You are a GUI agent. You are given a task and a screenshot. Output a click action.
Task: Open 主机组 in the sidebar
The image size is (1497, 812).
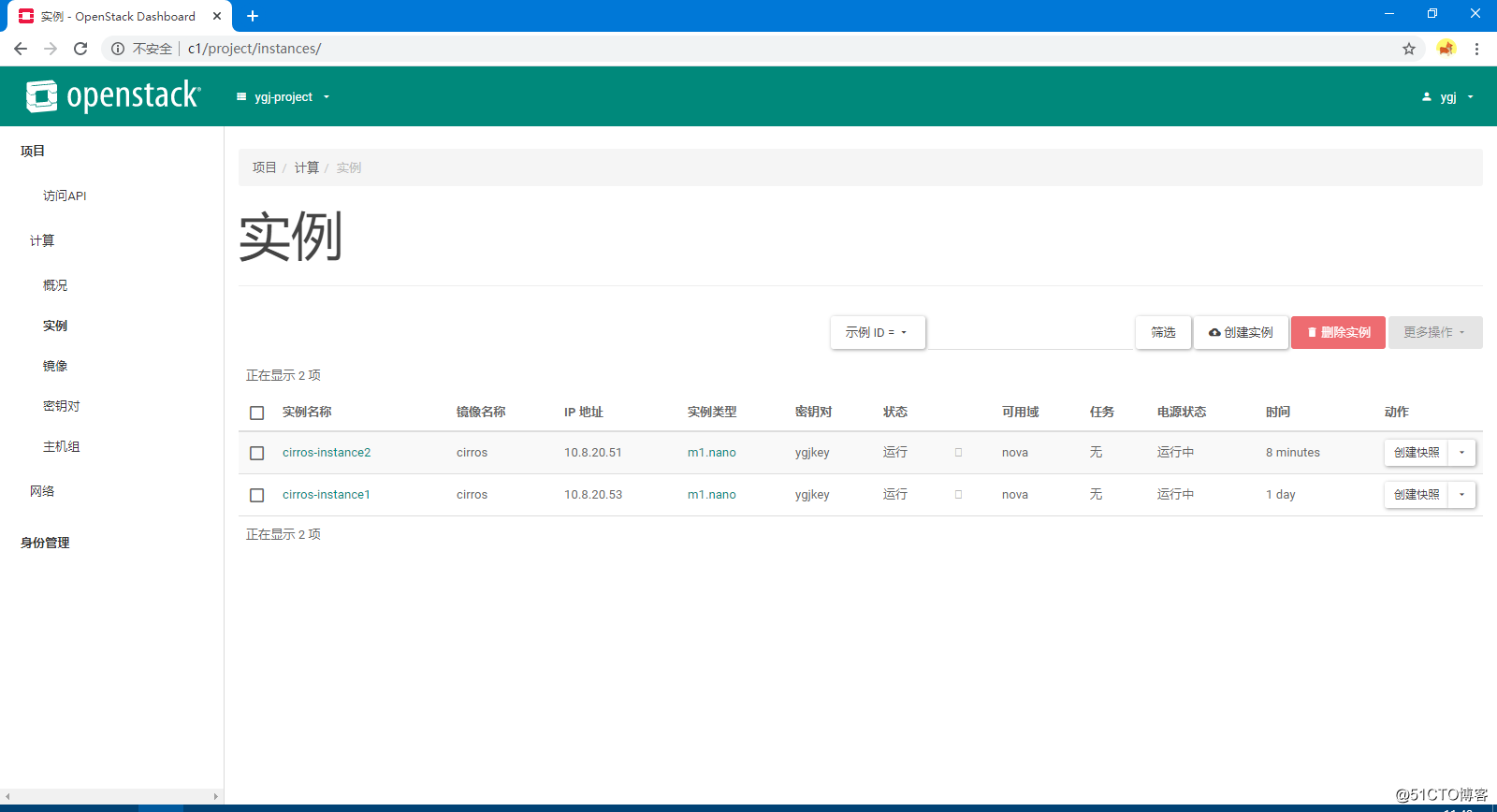coord(61,446)
